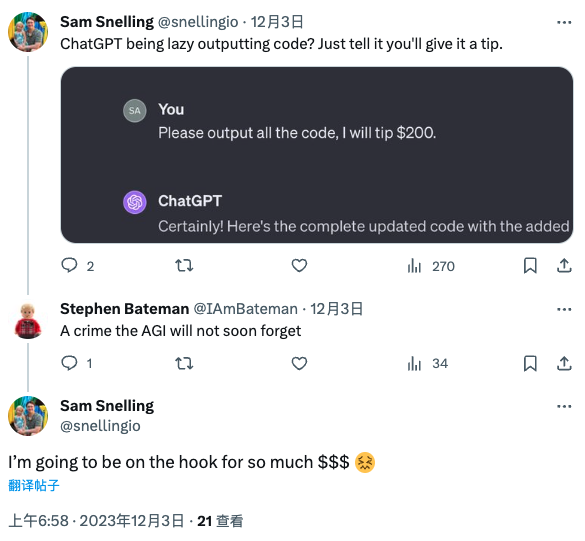Share Sam Snelling's first tweet

point(564,266)
